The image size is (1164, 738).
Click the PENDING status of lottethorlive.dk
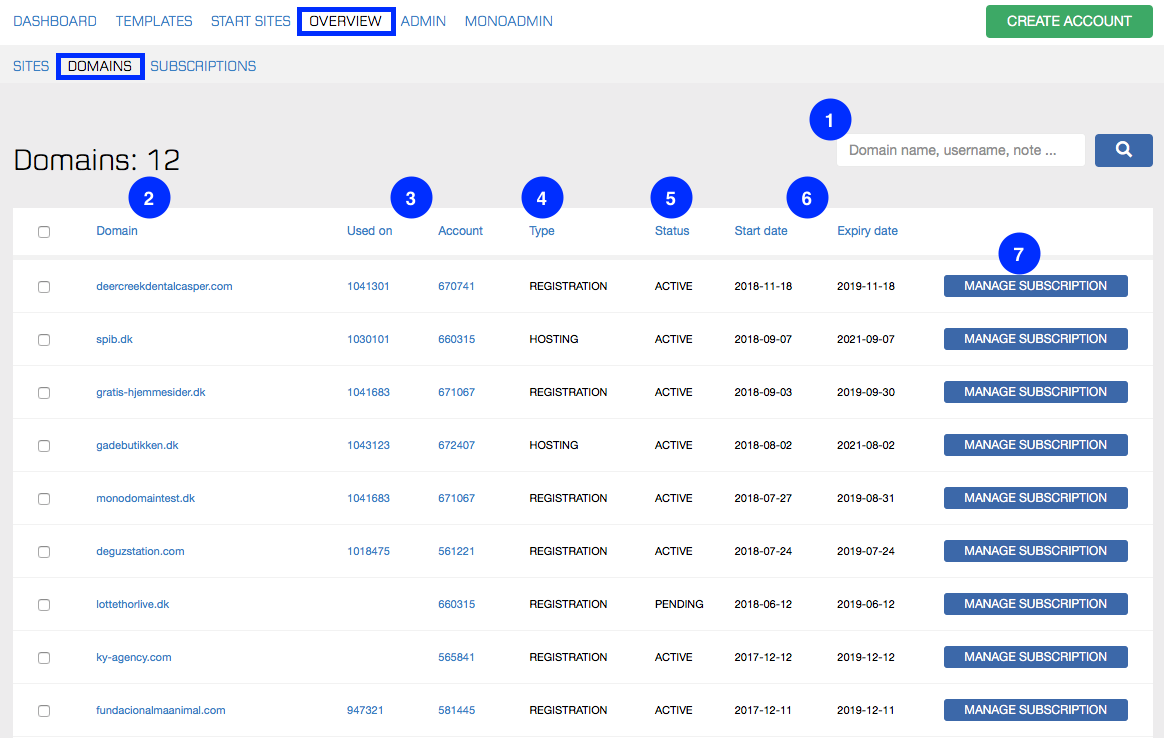pos(679,604)
